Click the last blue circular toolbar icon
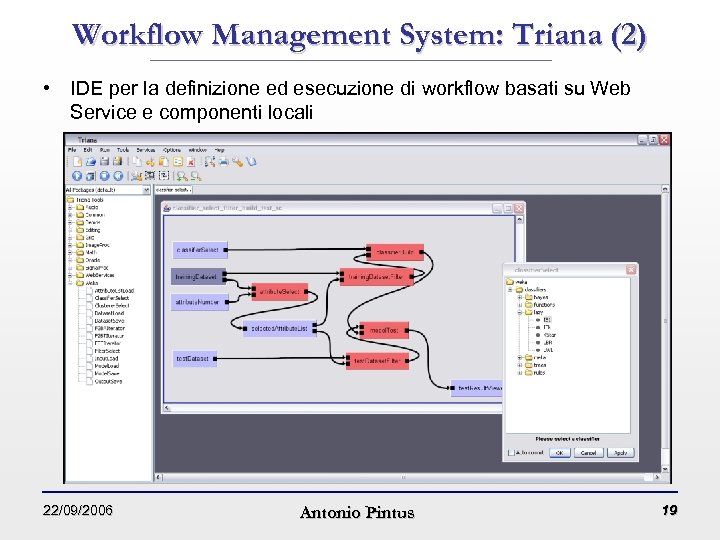 click(118, 176)
